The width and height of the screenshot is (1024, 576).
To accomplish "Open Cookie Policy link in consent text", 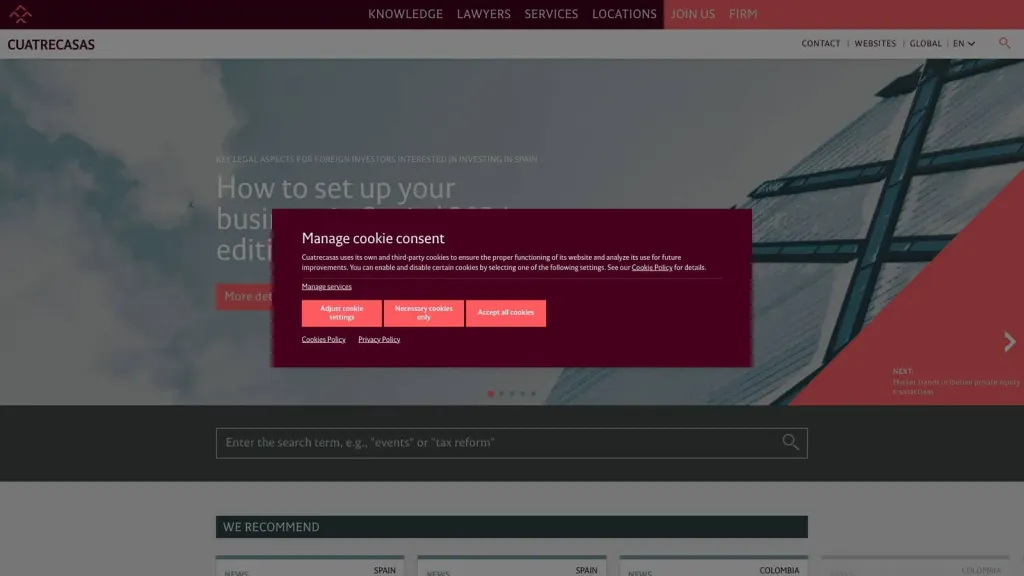I will point(652,267).
